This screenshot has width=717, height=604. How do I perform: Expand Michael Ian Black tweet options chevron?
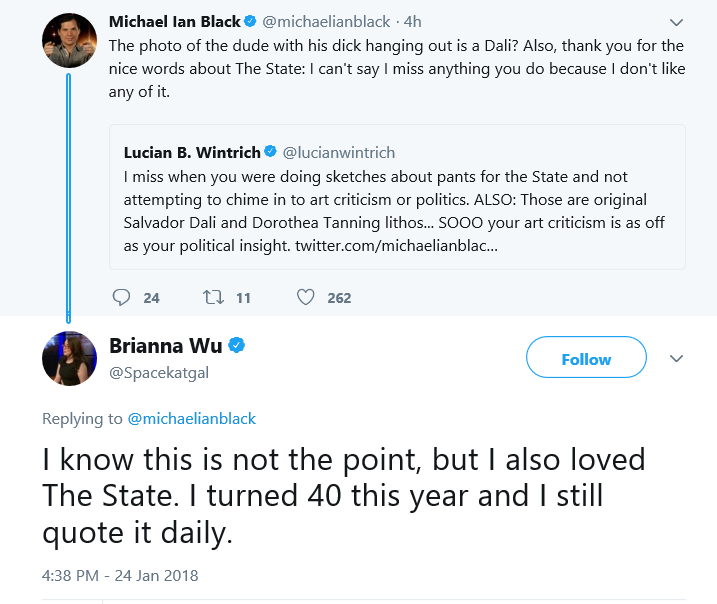(676, 22)
